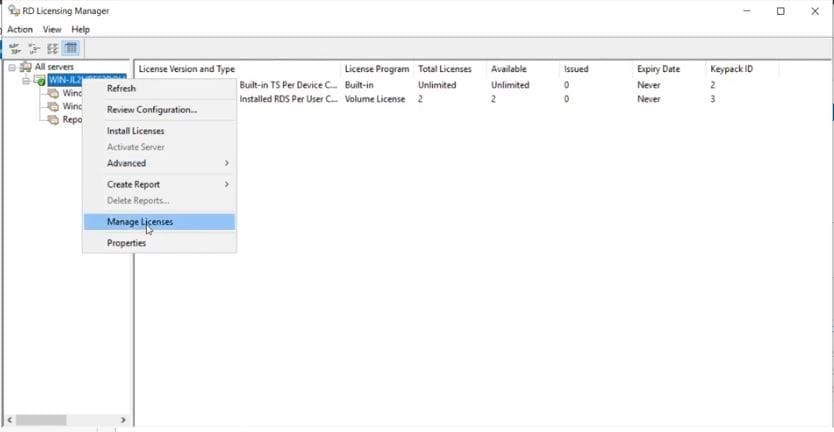Sort by the Expiry Date column header

(x=658, y=69)
